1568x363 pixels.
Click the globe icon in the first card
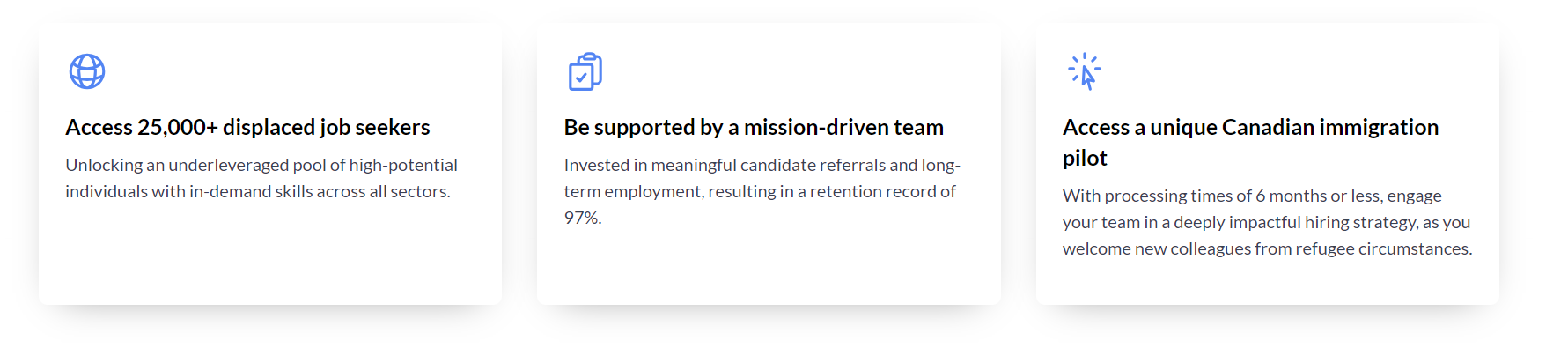[x=87, y=71]
